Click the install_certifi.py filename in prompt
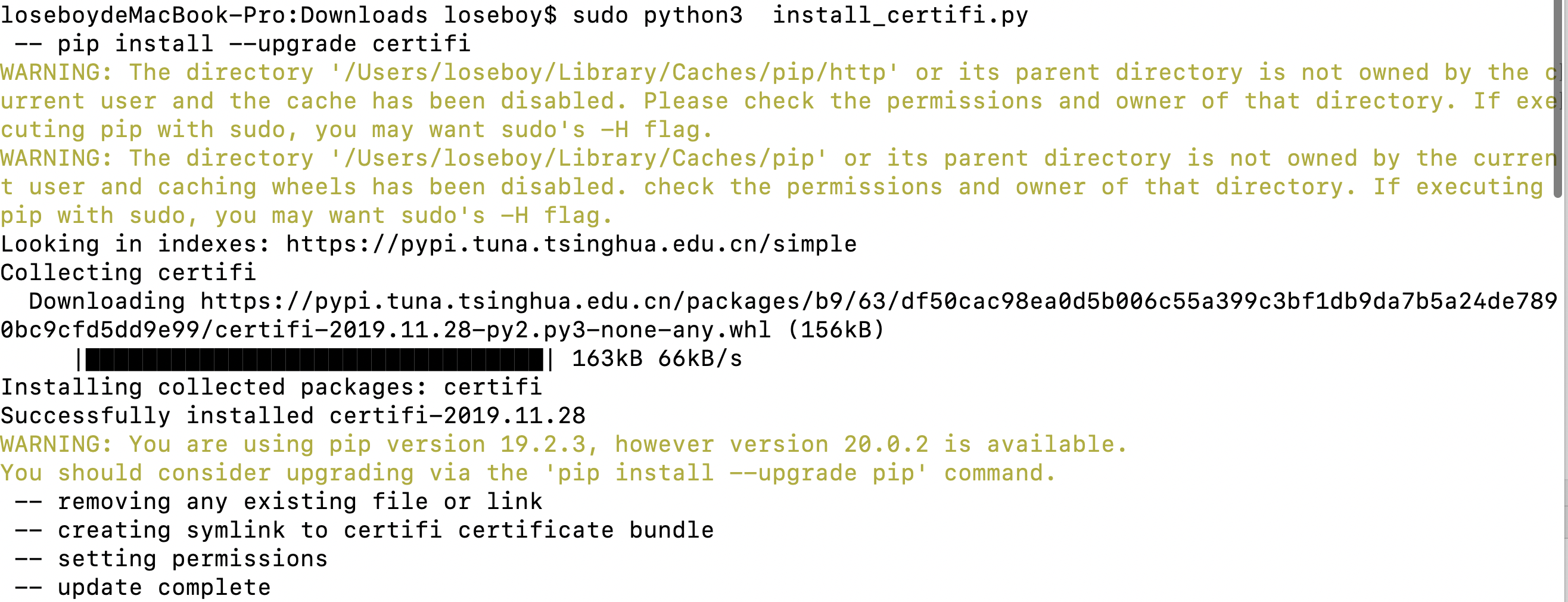The width and height of the screenshot is (1568, 602). click(x=900, y=15)
